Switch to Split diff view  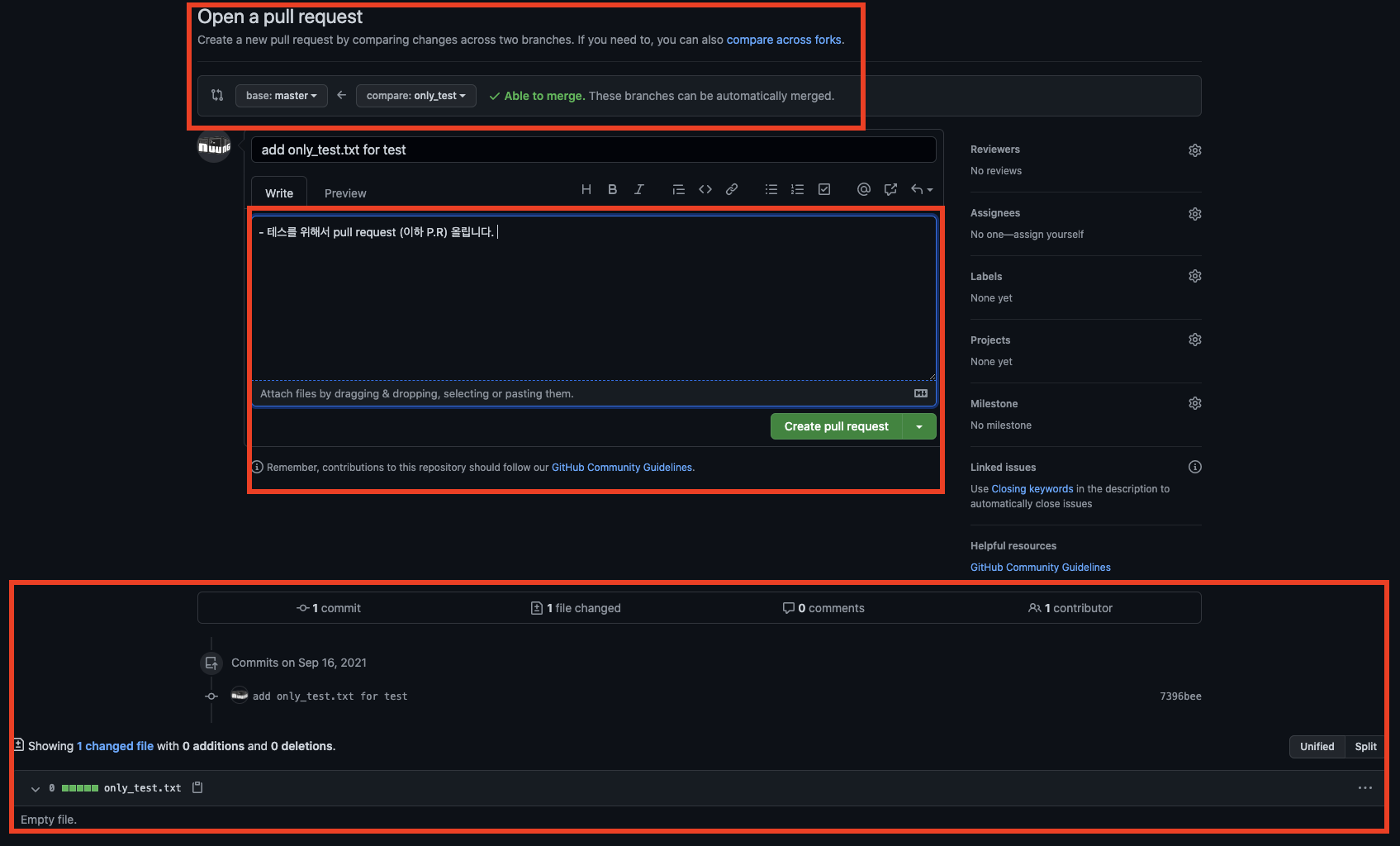coord(1365,746)
